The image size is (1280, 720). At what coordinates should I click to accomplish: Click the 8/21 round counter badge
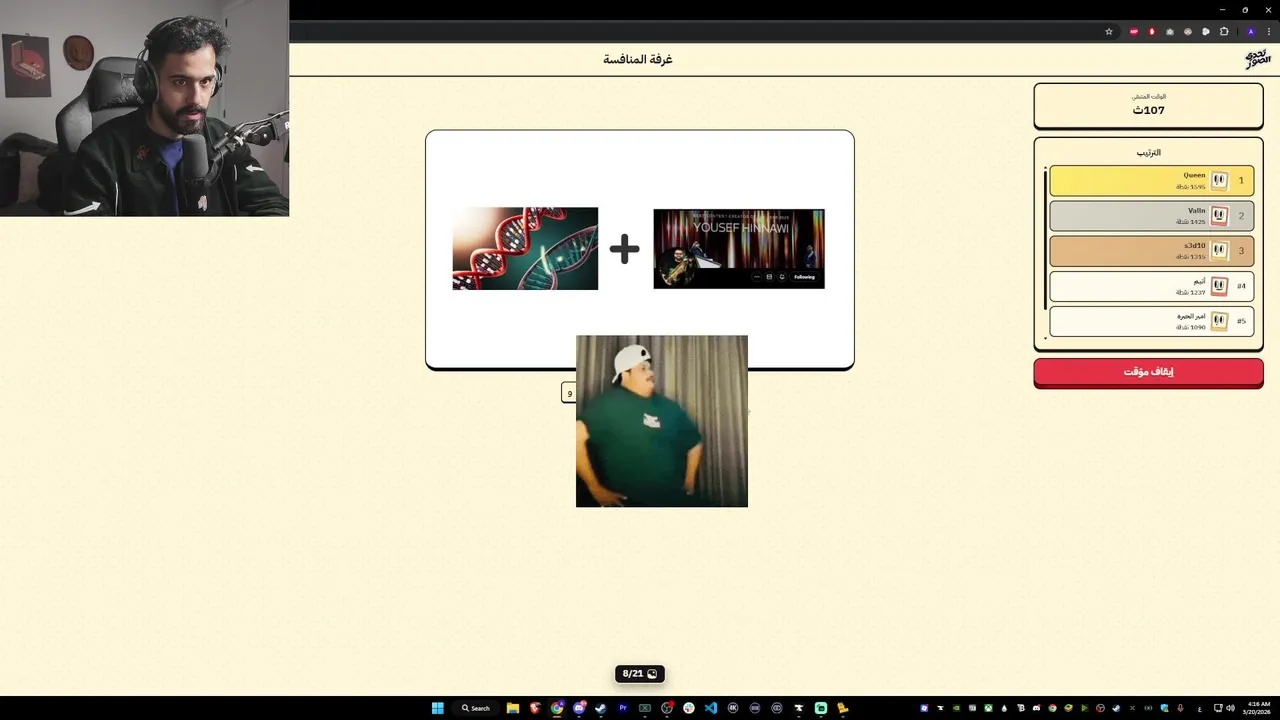coord(640,674)
